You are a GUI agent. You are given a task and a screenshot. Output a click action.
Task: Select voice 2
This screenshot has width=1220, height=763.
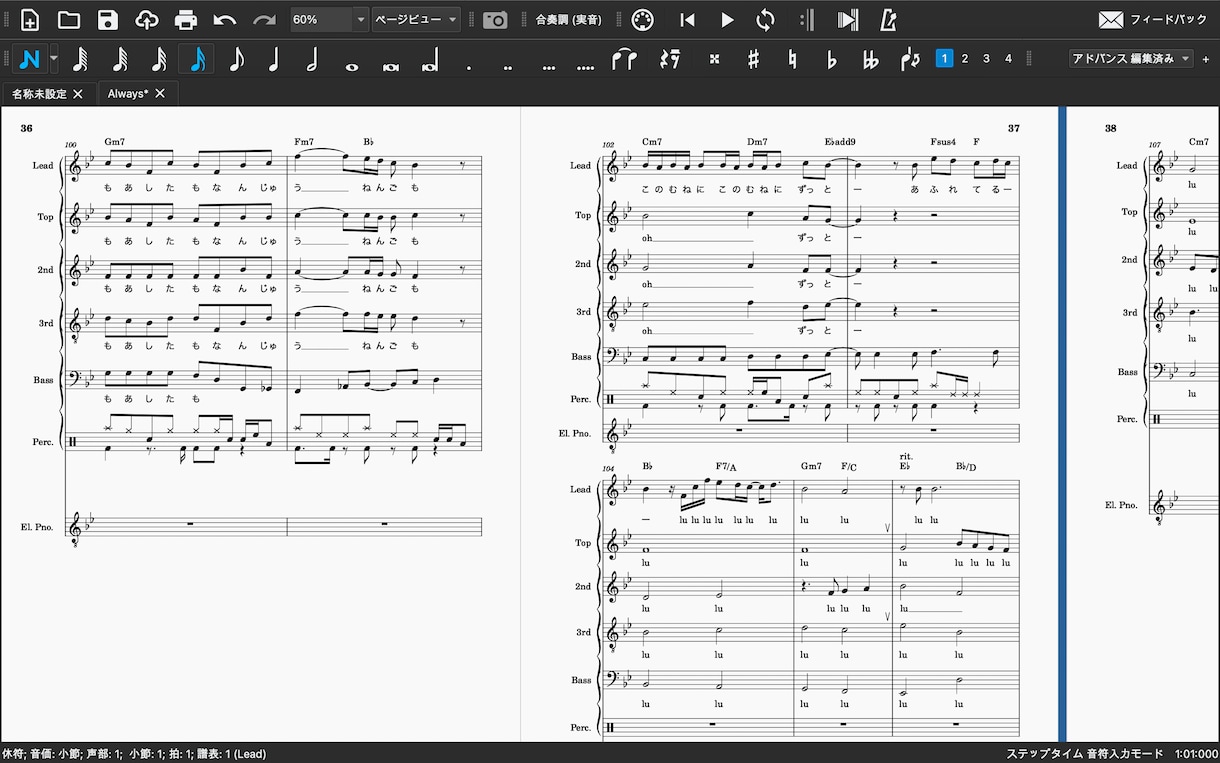click(965, 59)
